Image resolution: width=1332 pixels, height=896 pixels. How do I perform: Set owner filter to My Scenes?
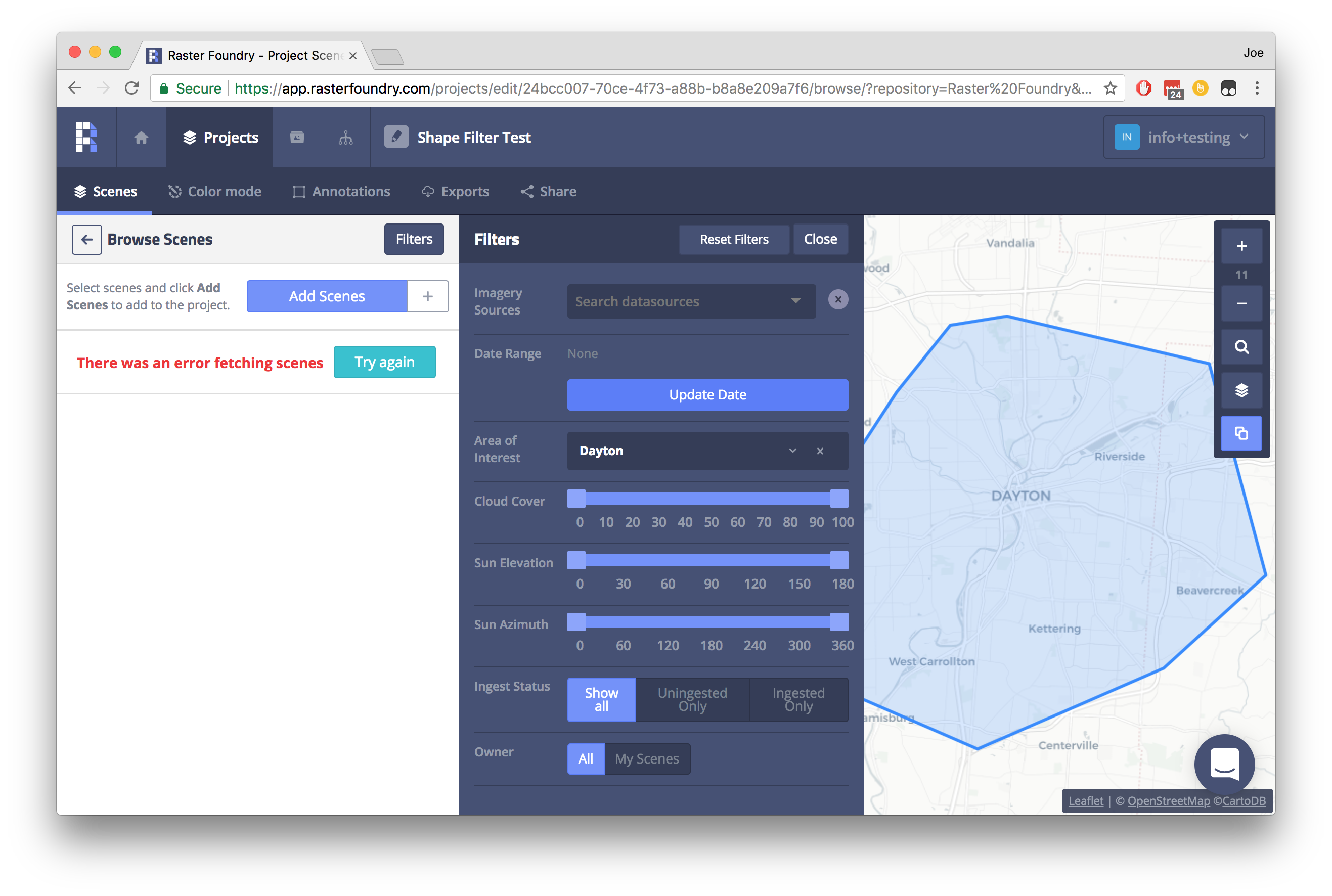(x=647, y=759)
